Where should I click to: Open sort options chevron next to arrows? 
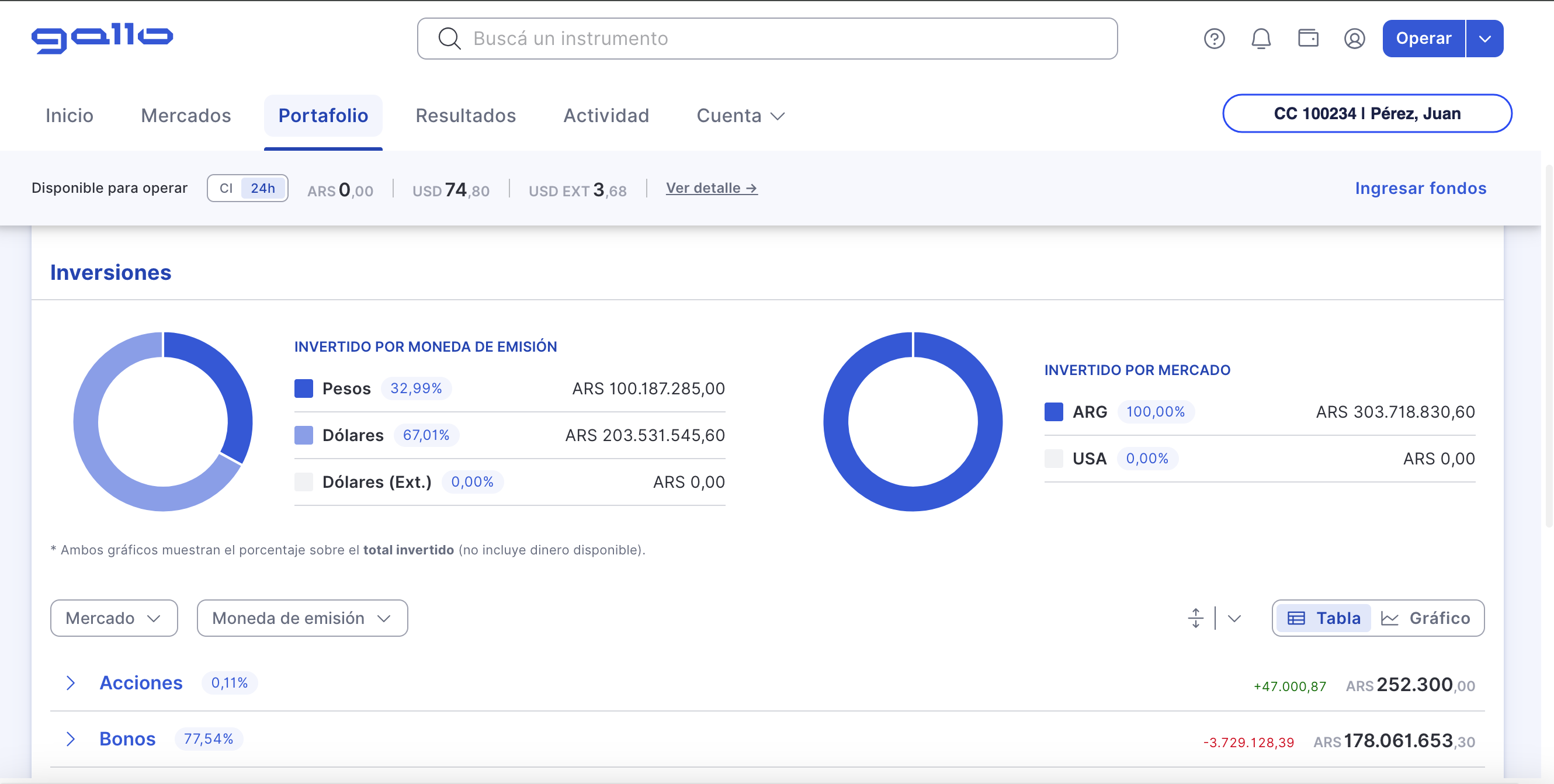(1234, 618)
